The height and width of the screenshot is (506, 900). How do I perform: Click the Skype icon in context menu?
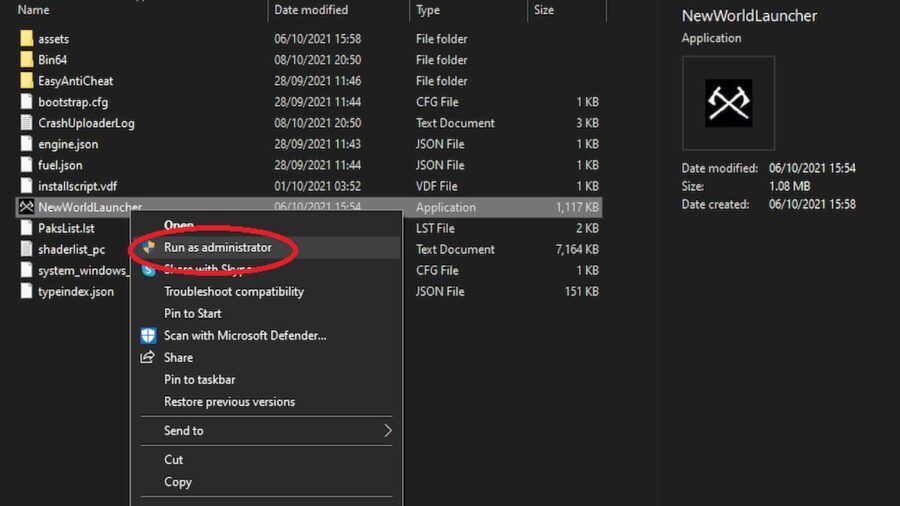point(149,270)
